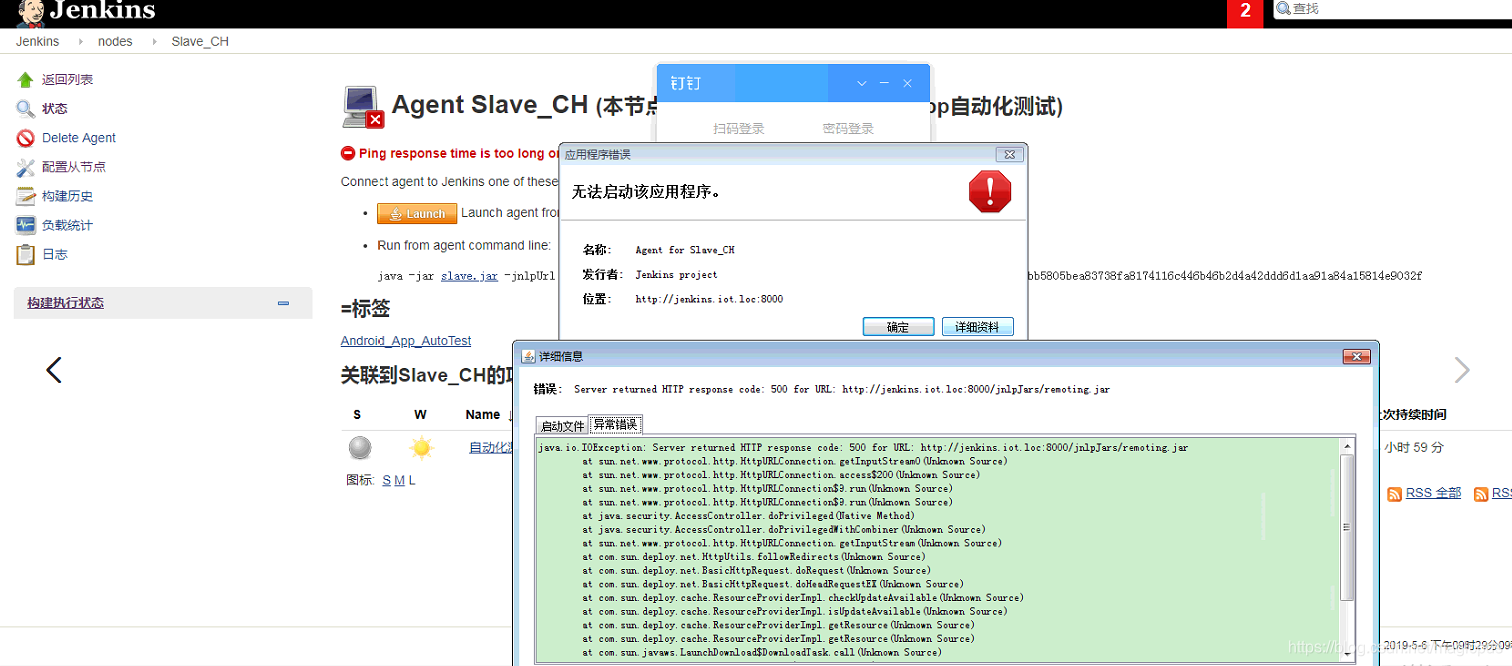
Task: Click the java.io.IOException line in trace
Action: (x=863, y=448)
